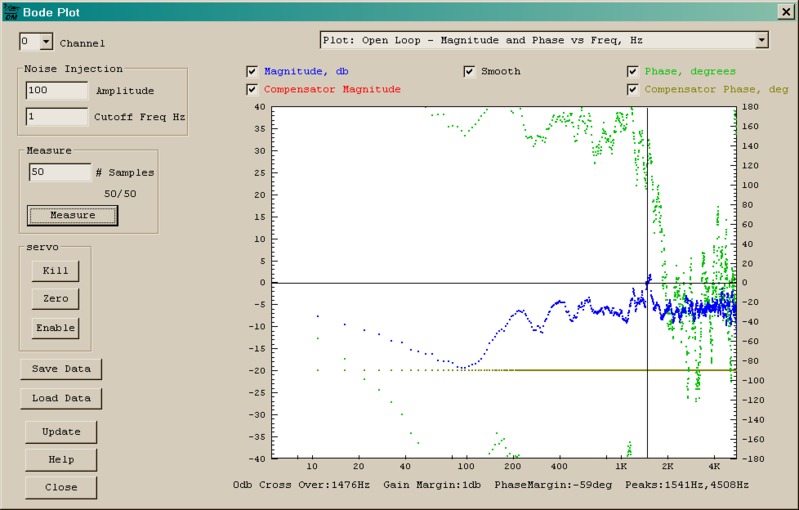Click the Save Data button
Image resolution: width=799 pixels, height=510 pixels.
coord(61,369)
